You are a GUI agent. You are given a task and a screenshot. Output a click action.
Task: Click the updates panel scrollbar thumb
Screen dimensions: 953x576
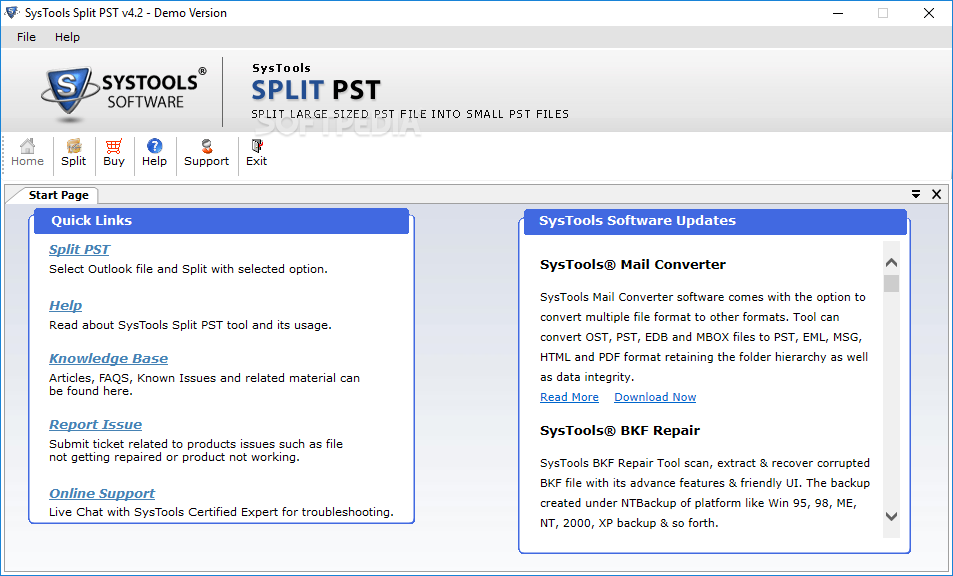click(x=892, y=284)
